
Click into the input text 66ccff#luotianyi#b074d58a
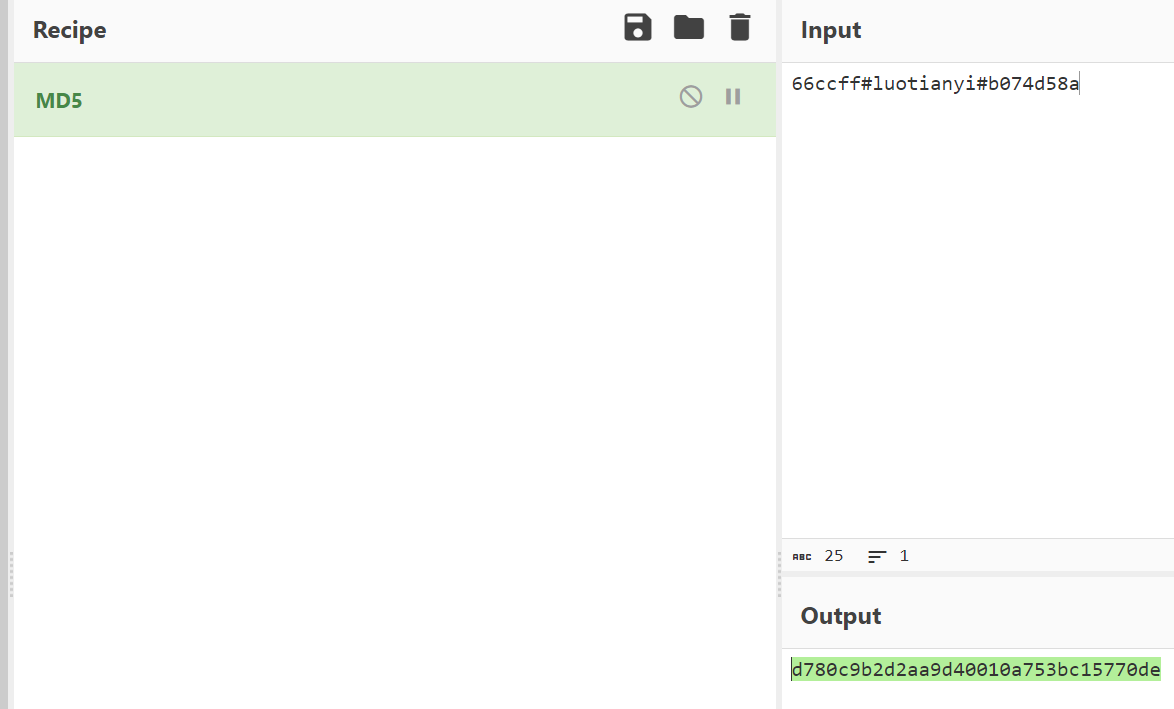[x=935, y=84]
